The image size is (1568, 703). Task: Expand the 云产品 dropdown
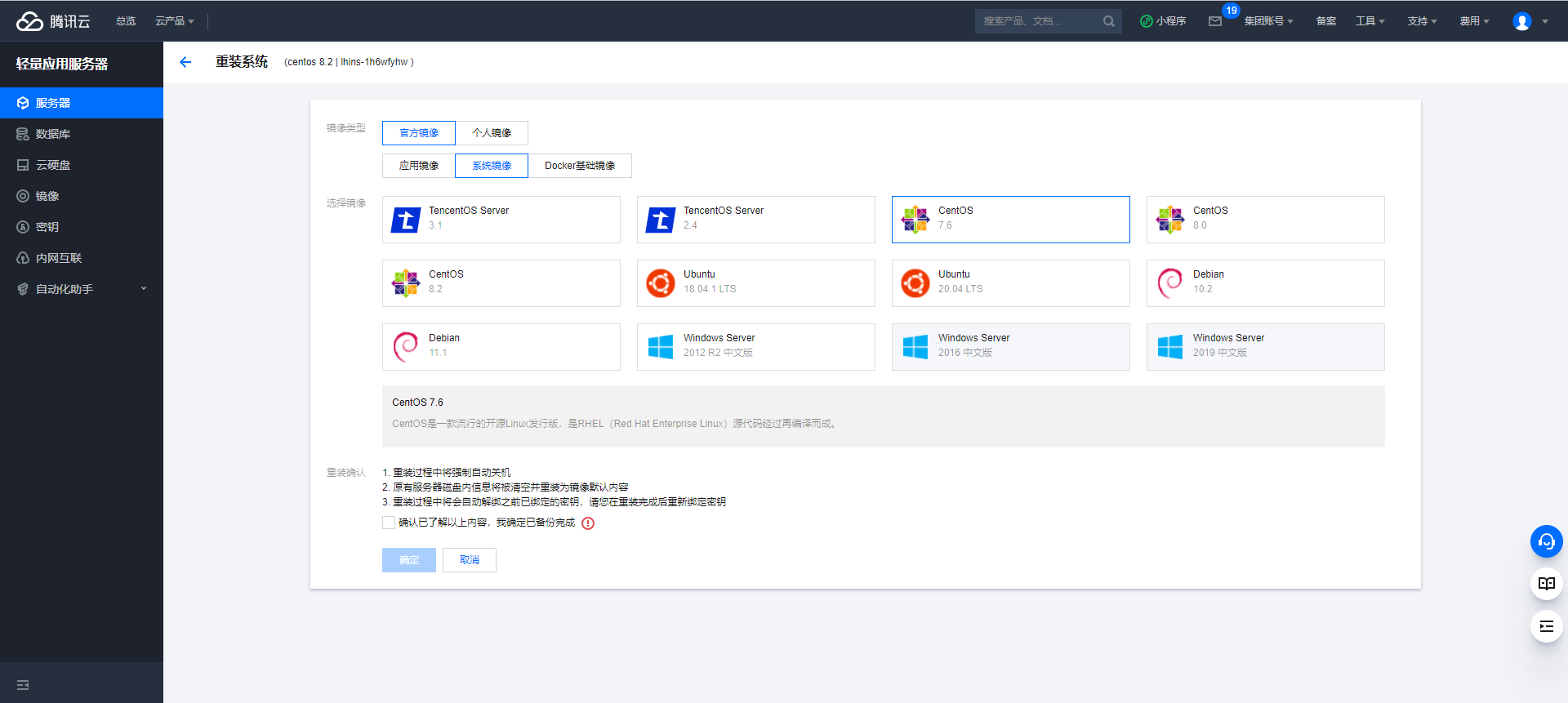pyautogui.click(x=175, y=21)
